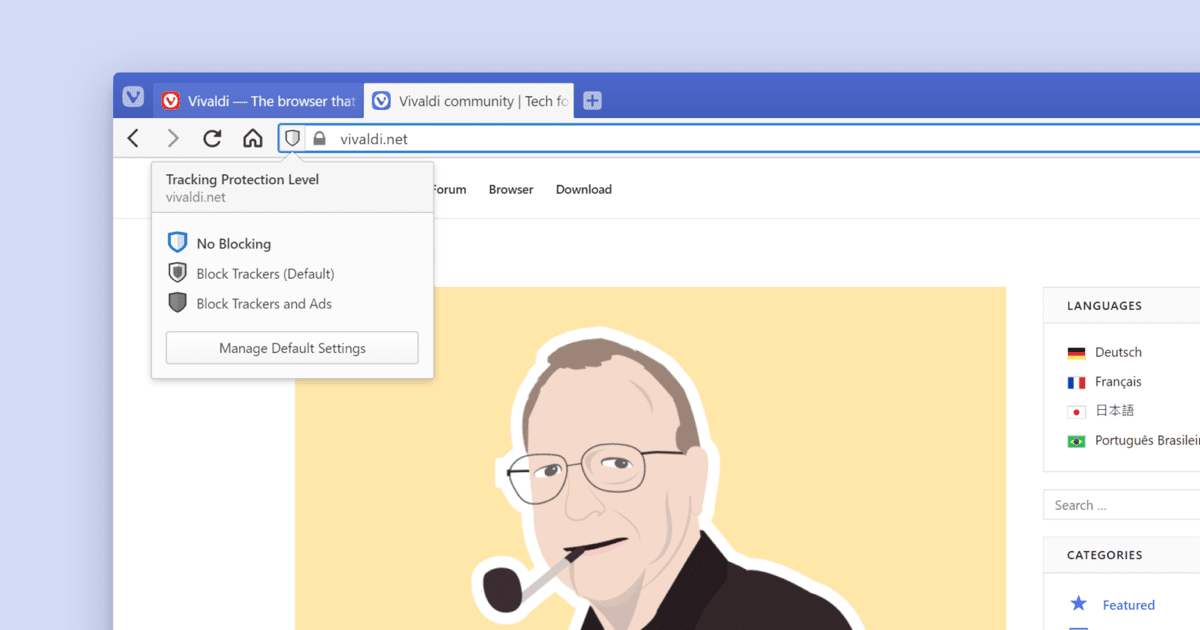1200x630 pixels.
Task: Choose Block Trackers (Default) level
Action: coord(265,273)
